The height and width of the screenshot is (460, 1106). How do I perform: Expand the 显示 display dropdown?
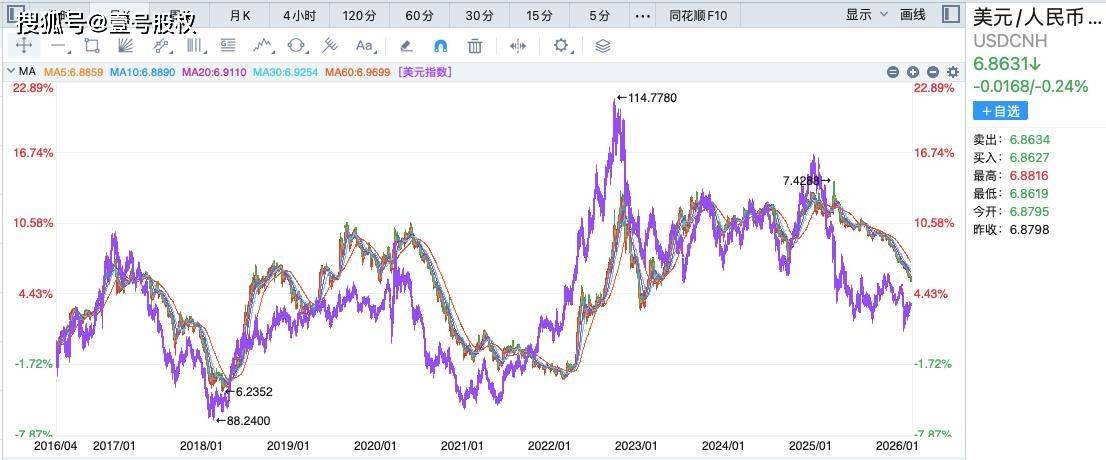tap(866, 15)
